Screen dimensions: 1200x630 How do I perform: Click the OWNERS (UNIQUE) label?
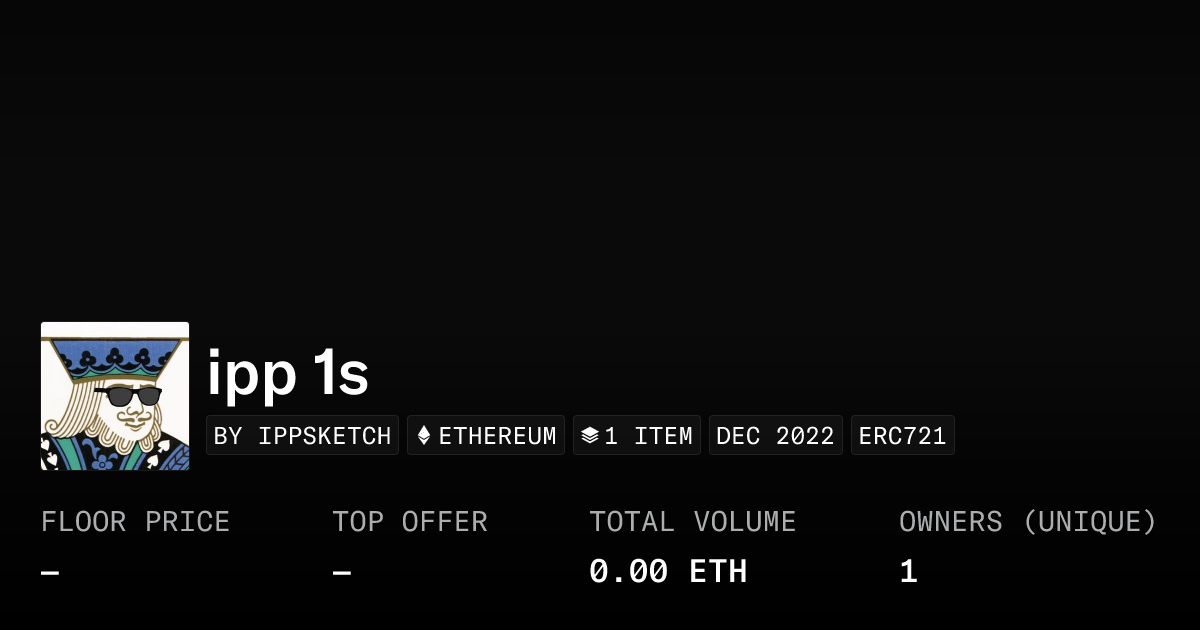(x=1027, y=522)
